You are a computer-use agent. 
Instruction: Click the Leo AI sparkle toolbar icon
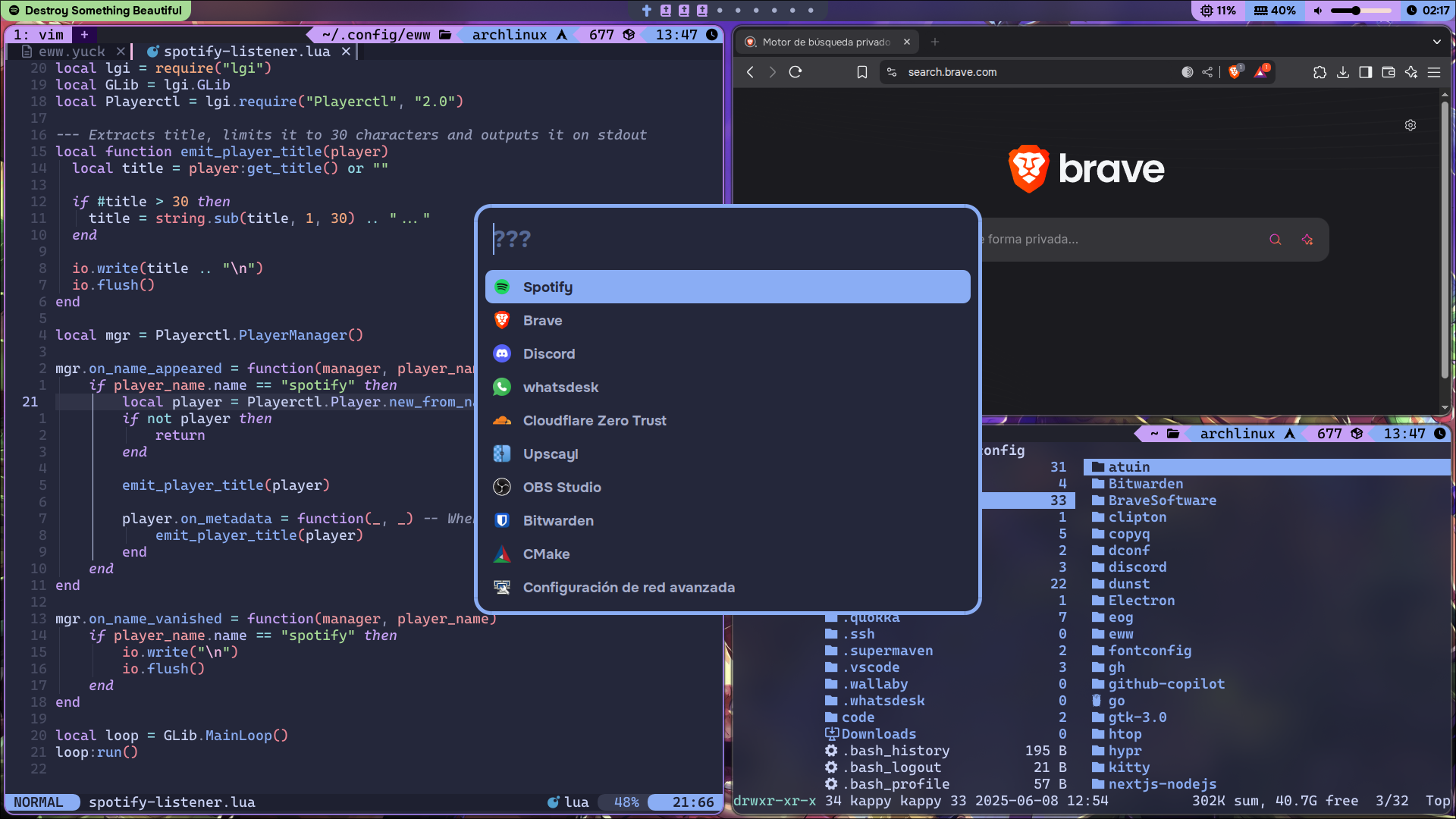pyautogui.click(x=1411, y=72)
